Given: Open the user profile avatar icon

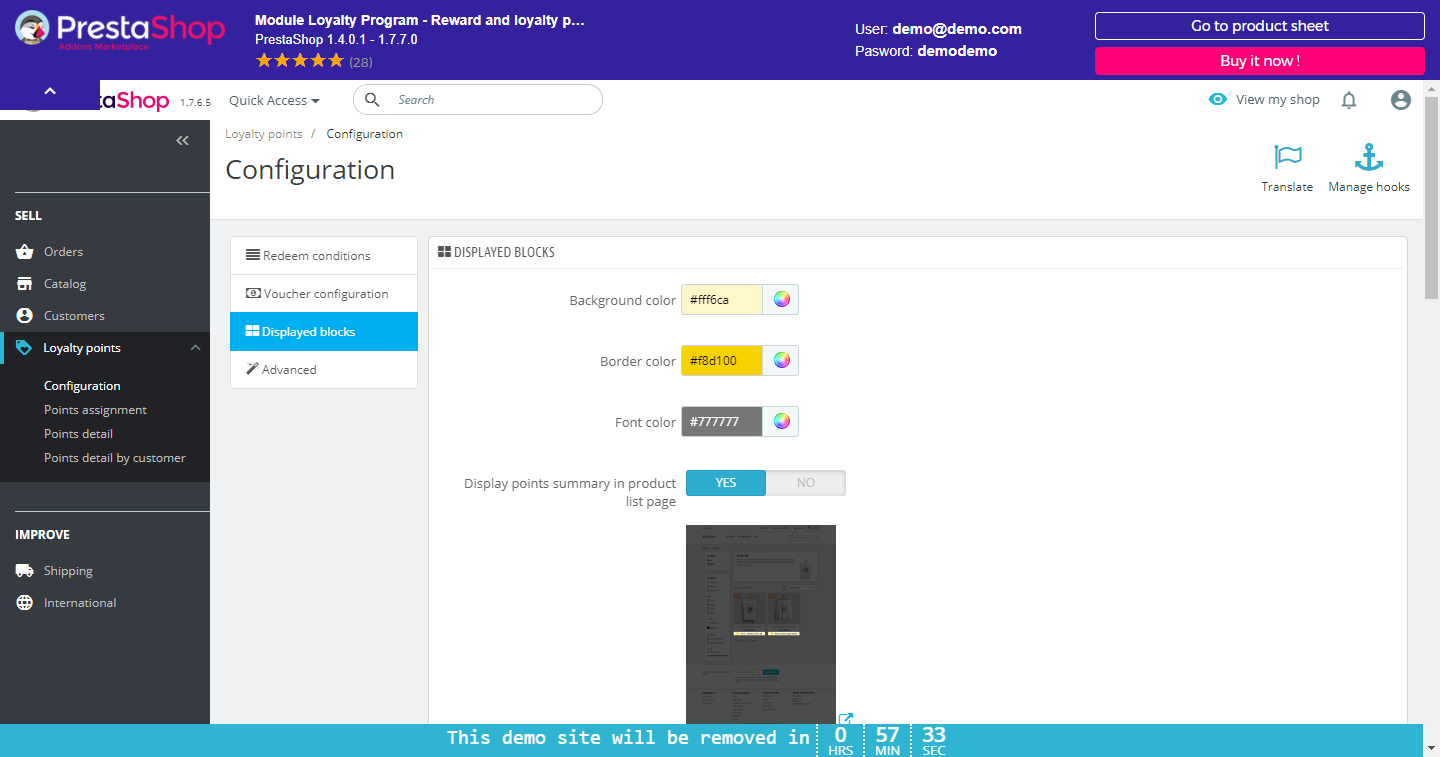Looking at the screenshot, I should click(x=1401, y=100).
